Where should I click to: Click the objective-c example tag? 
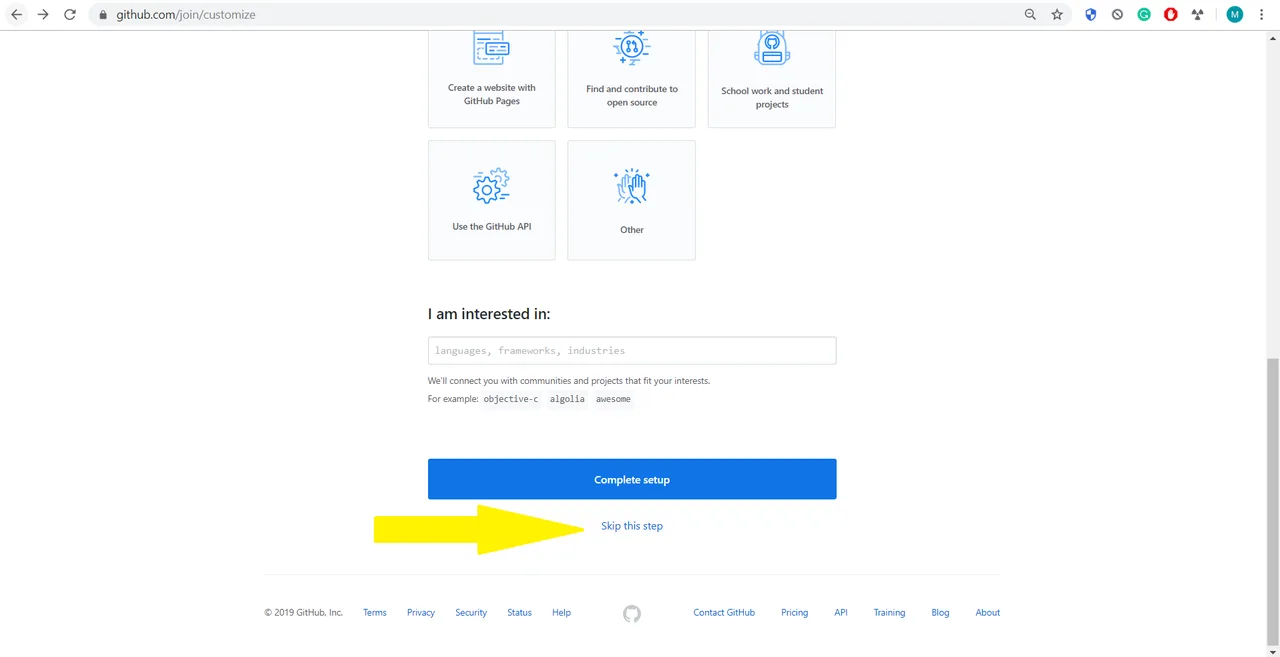511,399
